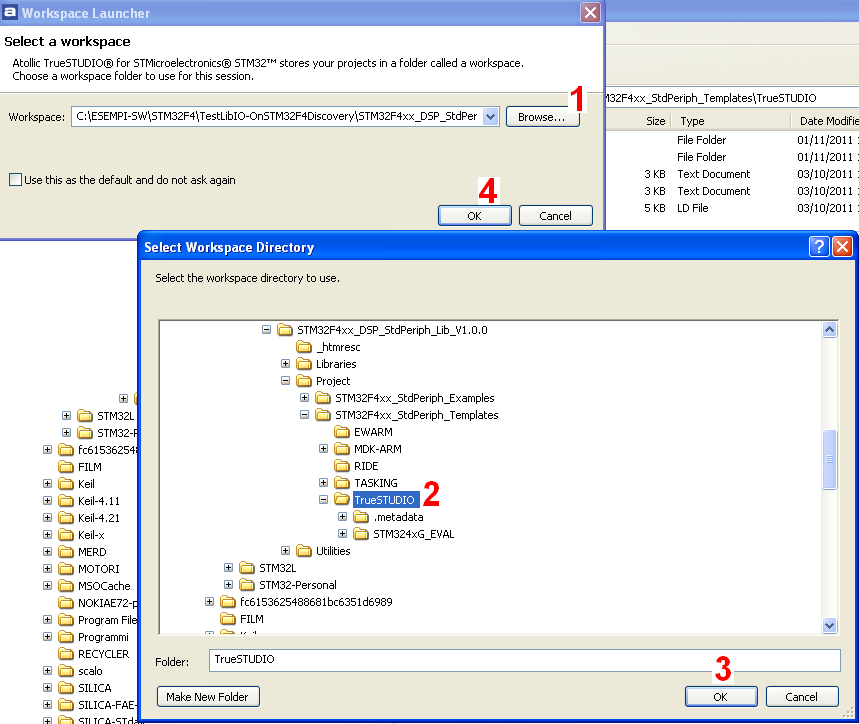Viewport: 859px width, 724px height.
Task: Select the MDK-ARM folder icon
Action: coord(342,449)
